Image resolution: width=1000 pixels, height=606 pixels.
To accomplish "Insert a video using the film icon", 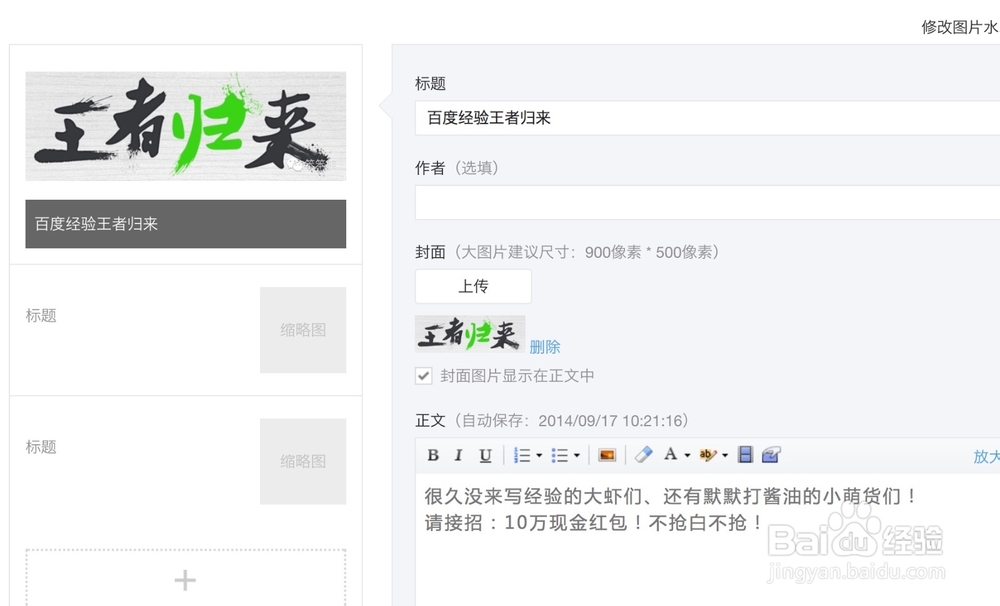I will [745, 455].
